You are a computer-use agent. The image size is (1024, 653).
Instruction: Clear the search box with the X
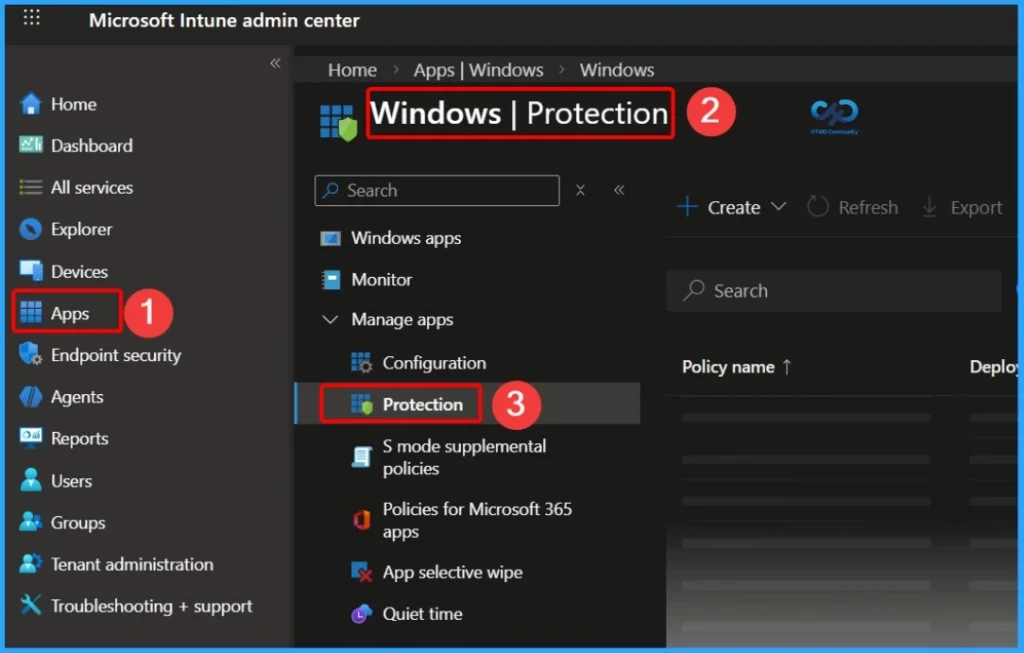580,190
